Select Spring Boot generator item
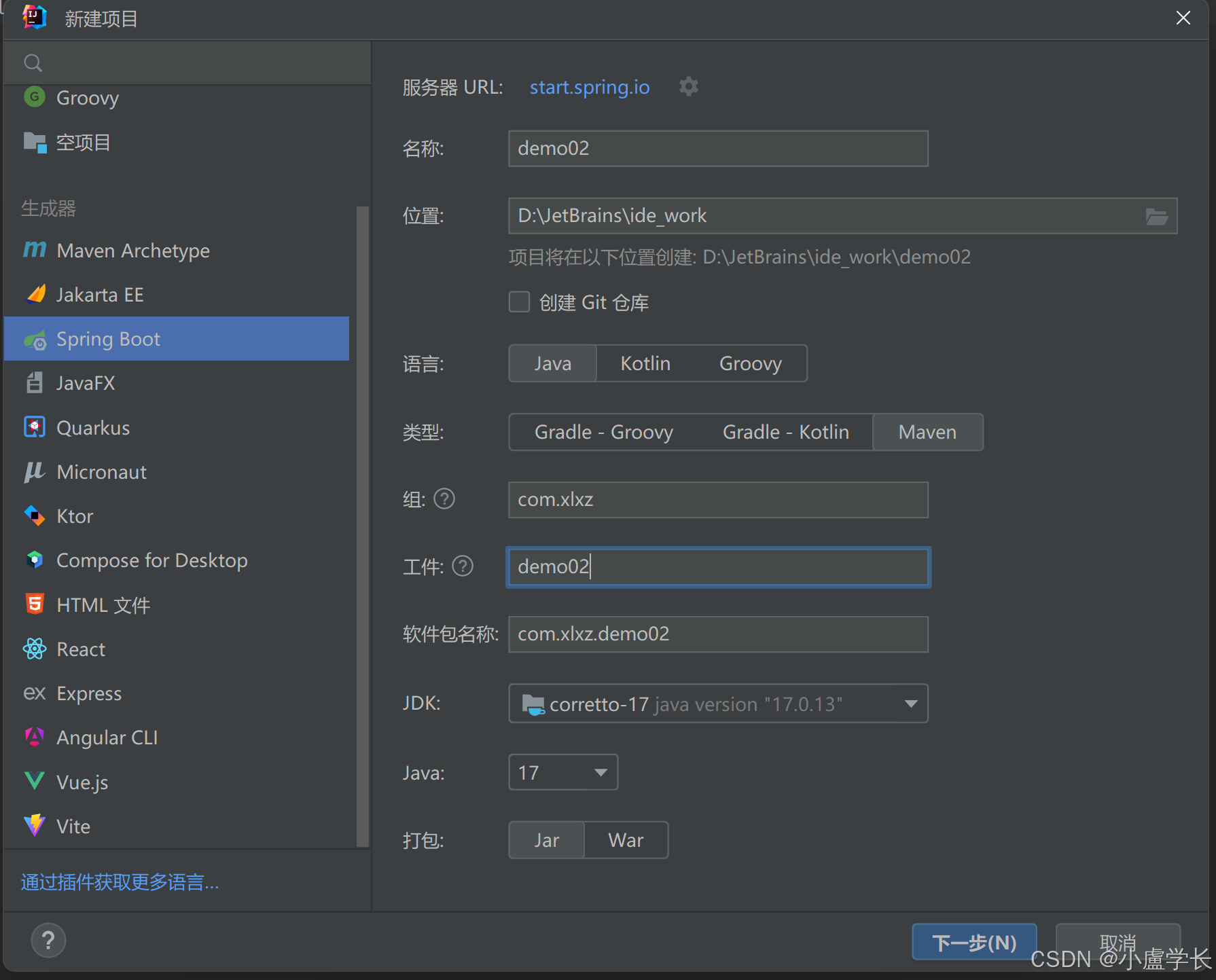This screenshot has height=980, width=1216. tap(177, 339)
